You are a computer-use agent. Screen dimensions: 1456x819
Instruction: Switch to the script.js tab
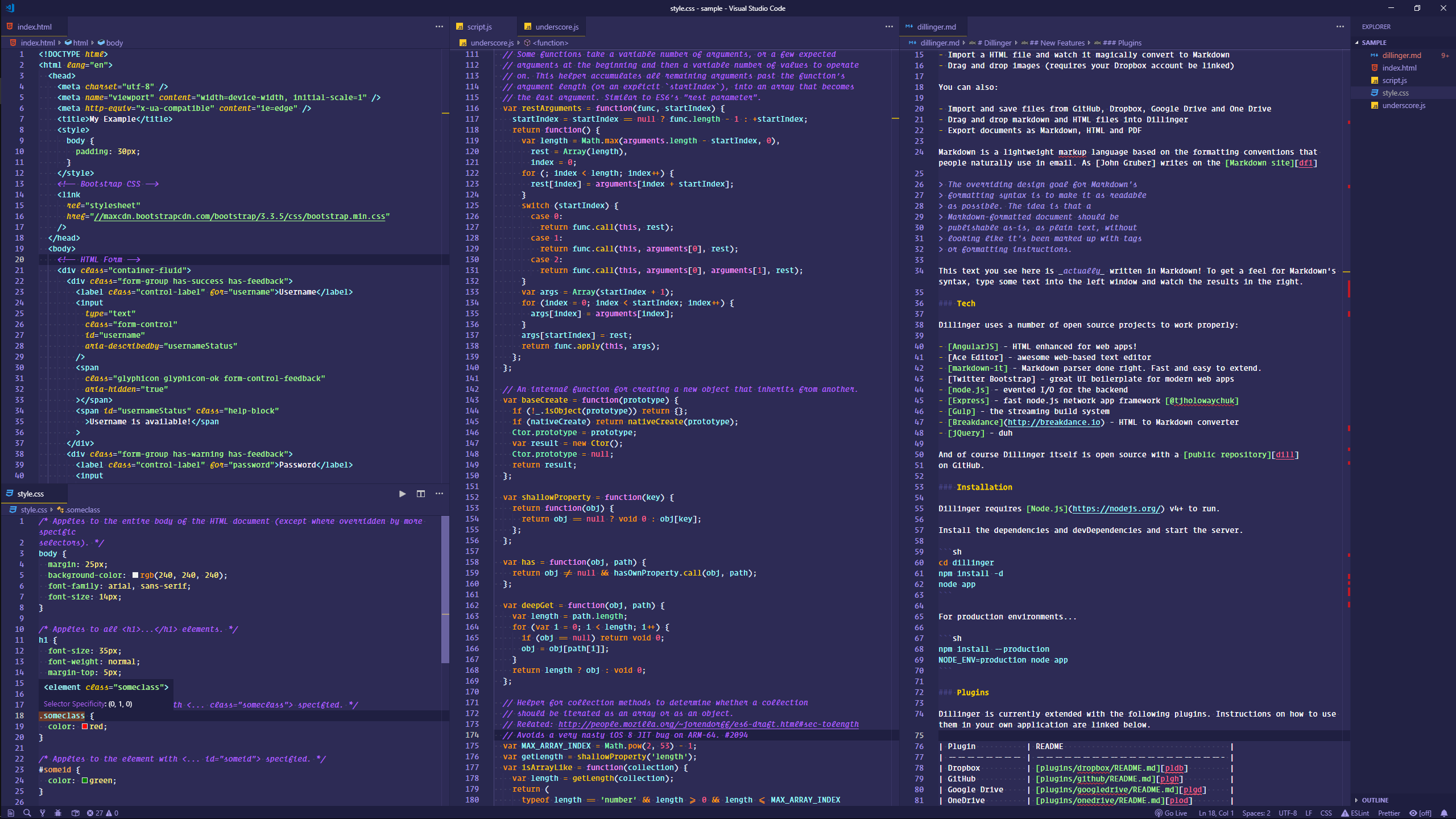pos(479,27)
